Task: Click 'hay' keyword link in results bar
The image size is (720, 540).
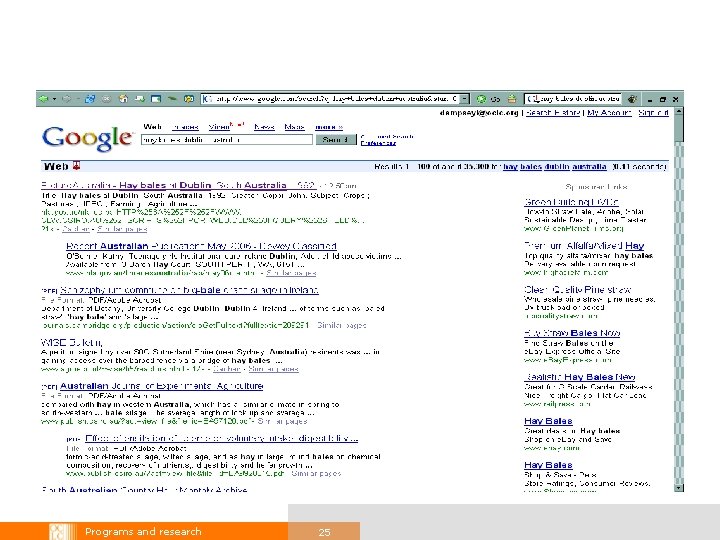Action: (x=510, y=167)
